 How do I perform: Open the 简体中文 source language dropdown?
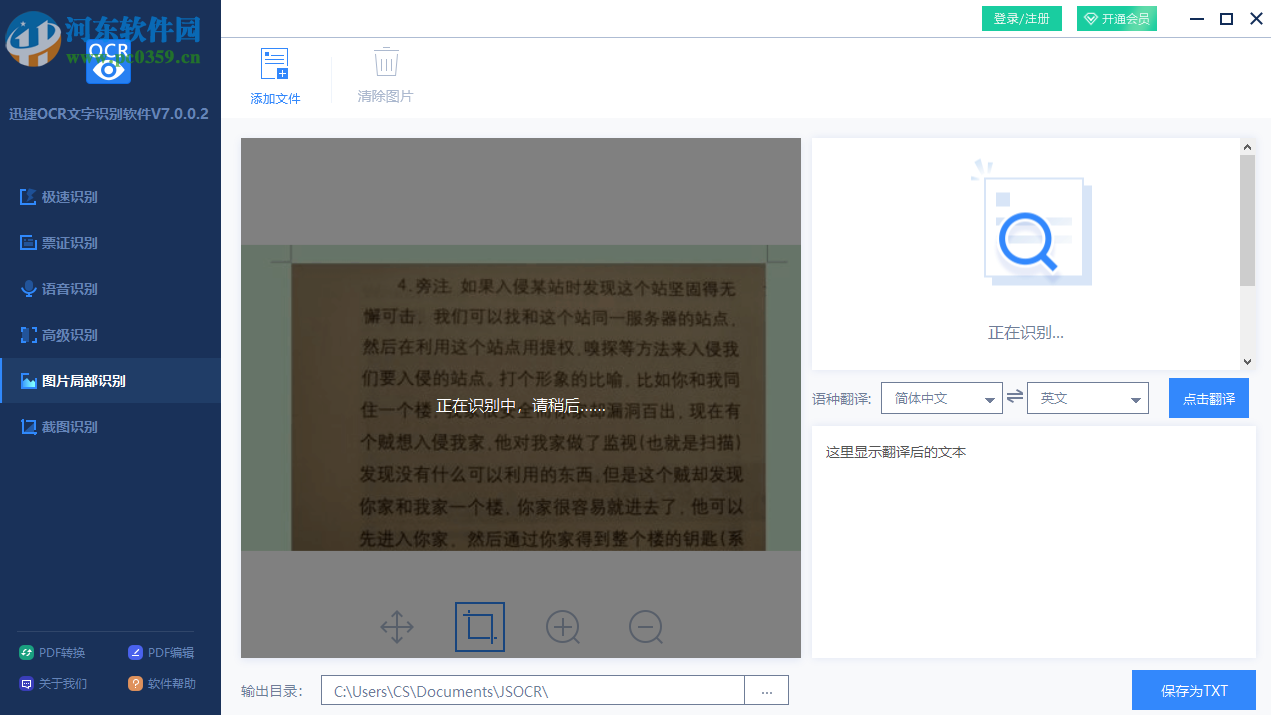[x=941, y=397]
